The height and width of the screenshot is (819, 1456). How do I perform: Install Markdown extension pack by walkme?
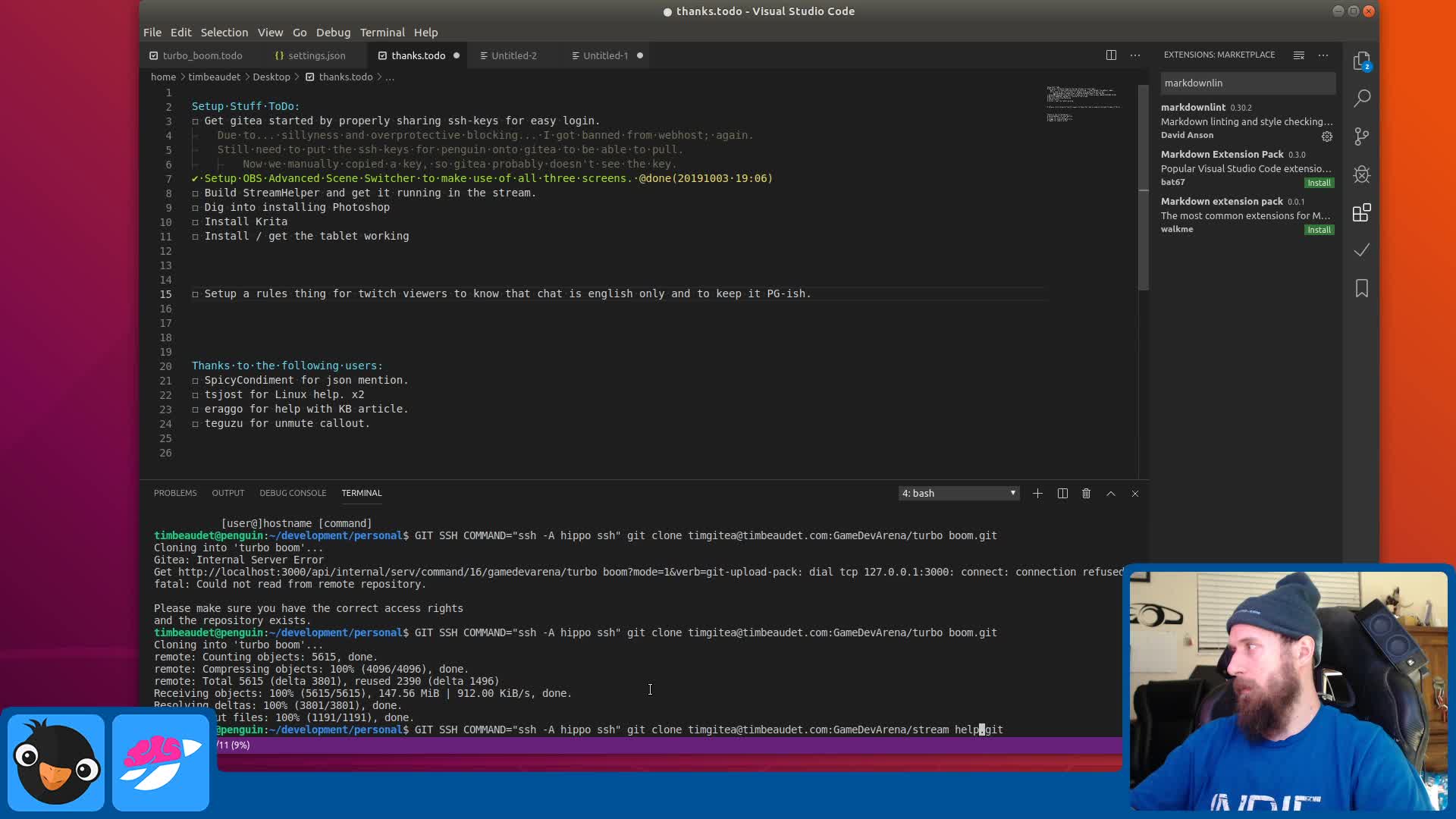click(1319, 230)
